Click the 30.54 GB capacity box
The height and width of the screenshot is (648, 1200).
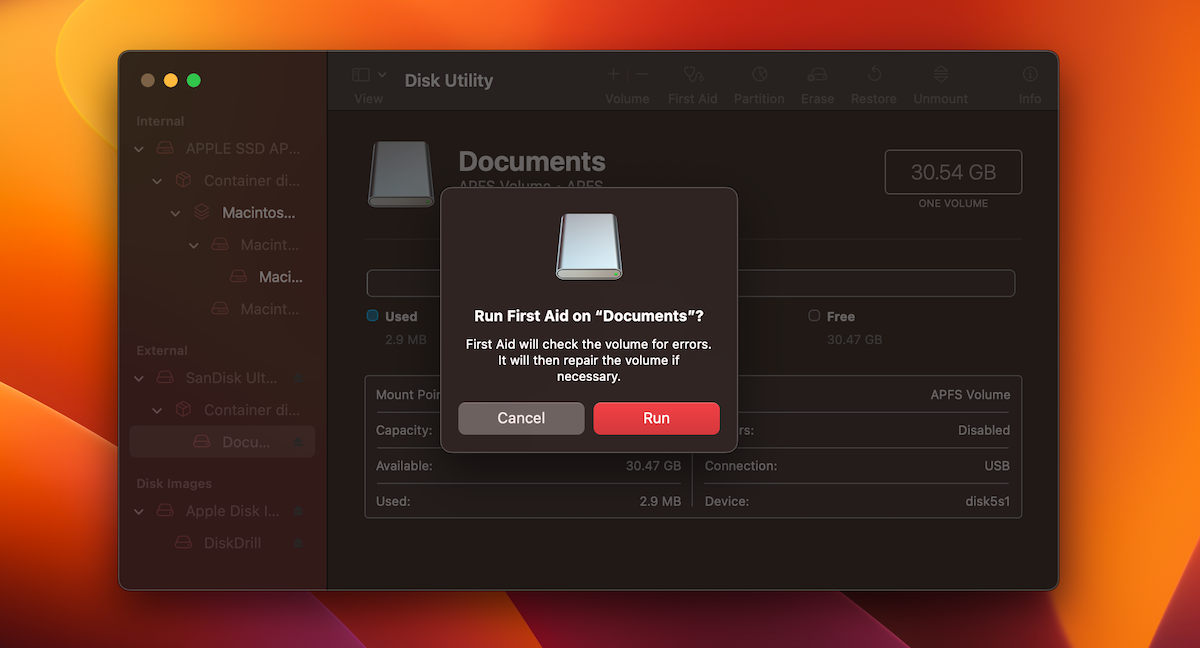953,172
